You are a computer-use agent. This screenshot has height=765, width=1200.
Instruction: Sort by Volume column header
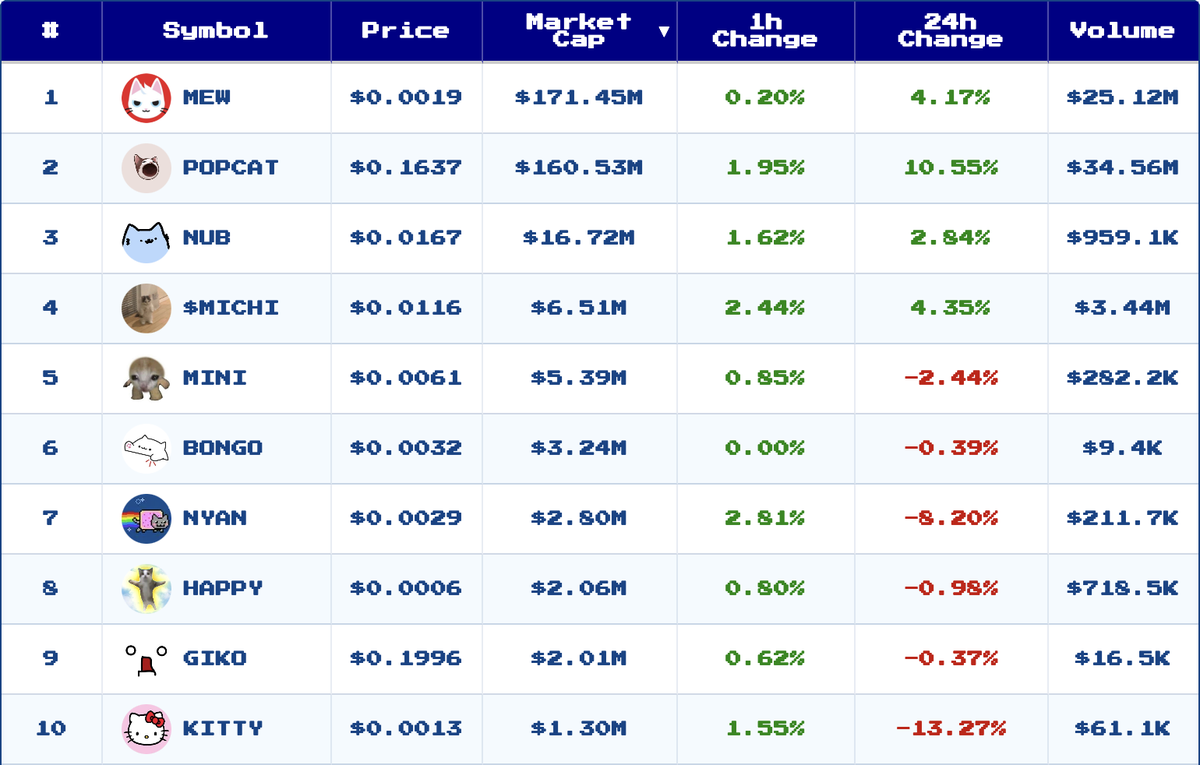(1122, 31)
